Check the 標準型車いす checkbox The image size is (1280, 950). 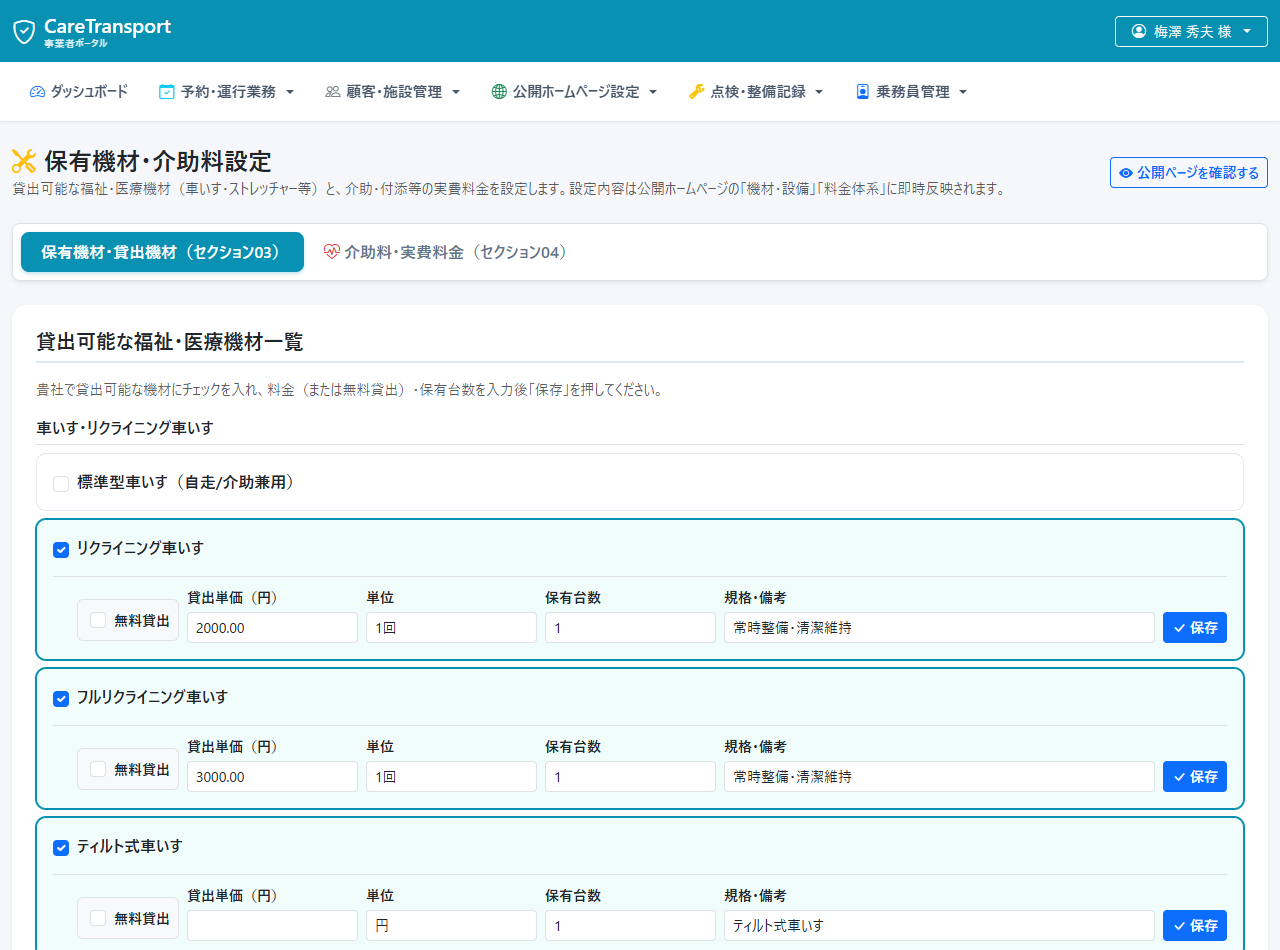tap(61, 484)
